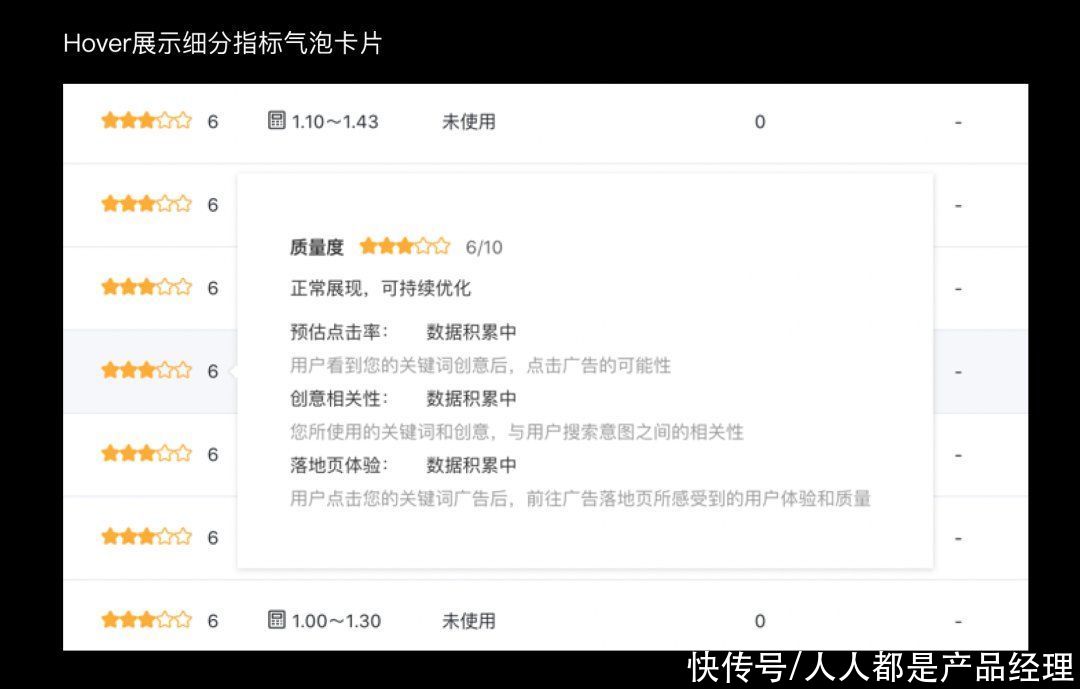Click calculator icon beside 1.00~1.30
The width and height of the screenshot is (1080, 689).
pos(276,619)
